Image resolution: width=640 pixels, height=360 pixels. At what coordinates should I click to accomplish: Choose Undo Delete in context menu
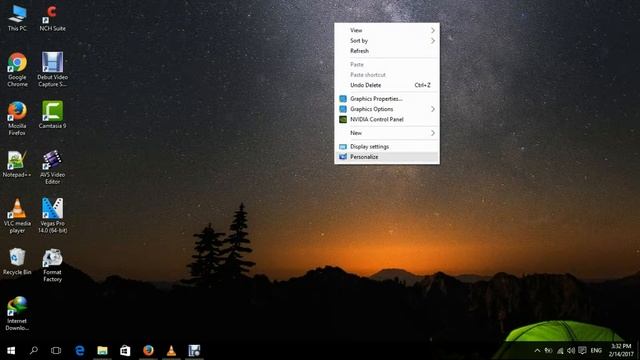coord(387,85)
